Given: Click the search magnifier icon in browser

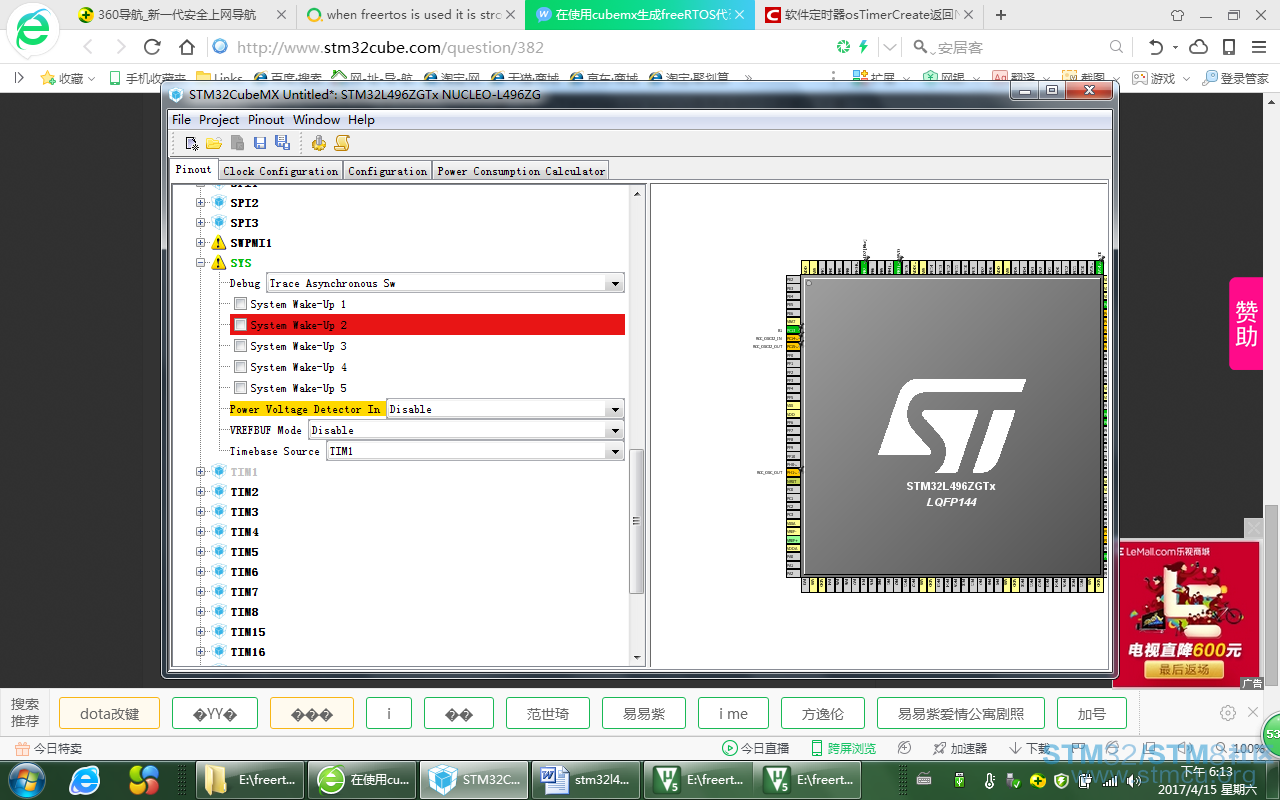Looking at the screenshot, I should [x=1117, y=47].
